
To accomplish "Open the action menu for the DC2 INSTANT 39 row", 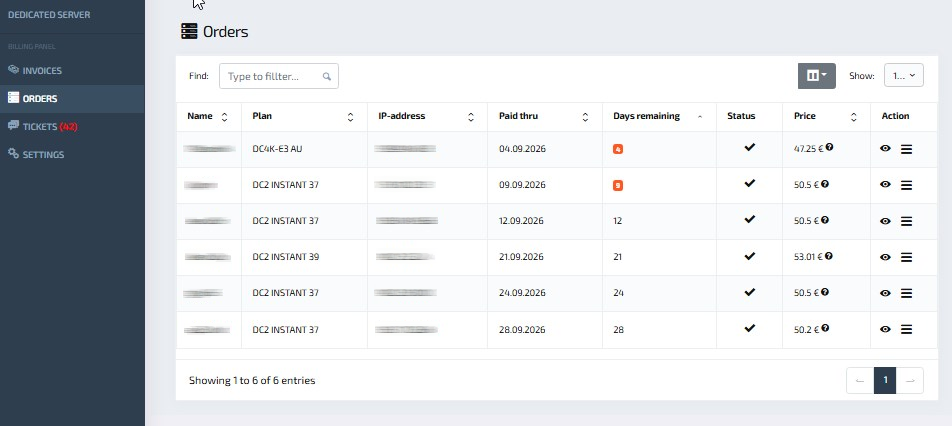I will (x=906, y=257).
